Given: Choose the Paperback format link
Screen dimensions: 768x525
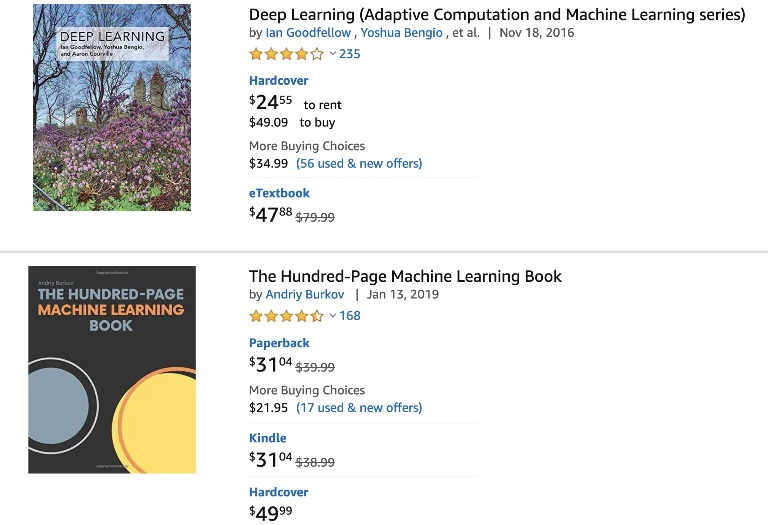Looking at the screenshot, I should [279, 343].
